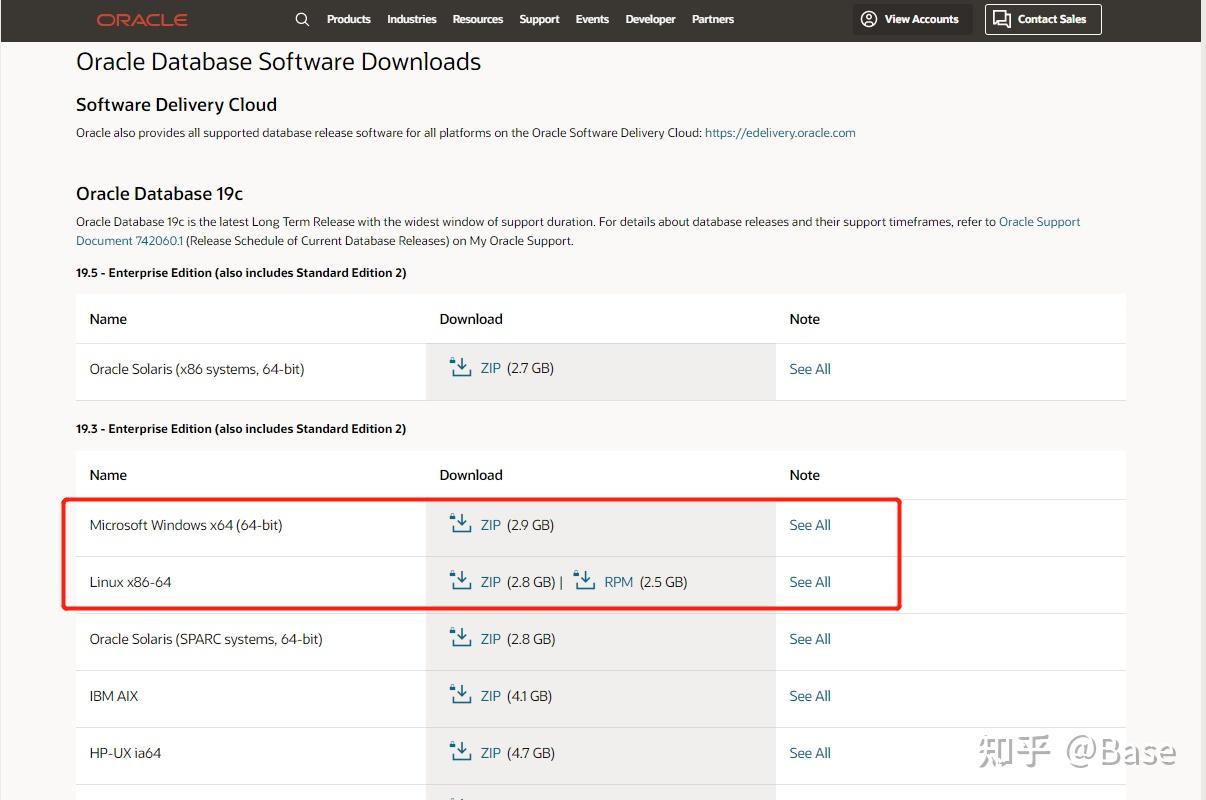Click the search magnifier icon in header
The image size is (1206, 800).
[302, 19]
